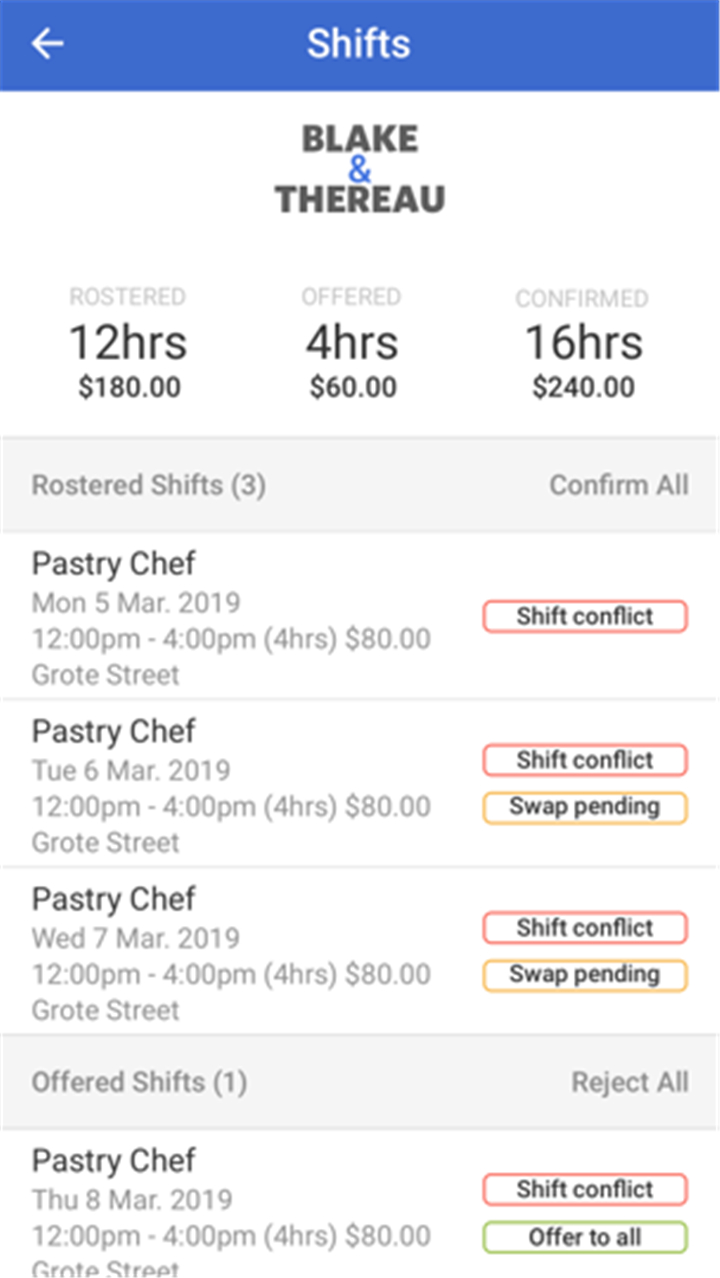Tap Swap pending badge on Wed 7 Mar
The height and width of the screenshot is (1278, 720).
(585, 975)
